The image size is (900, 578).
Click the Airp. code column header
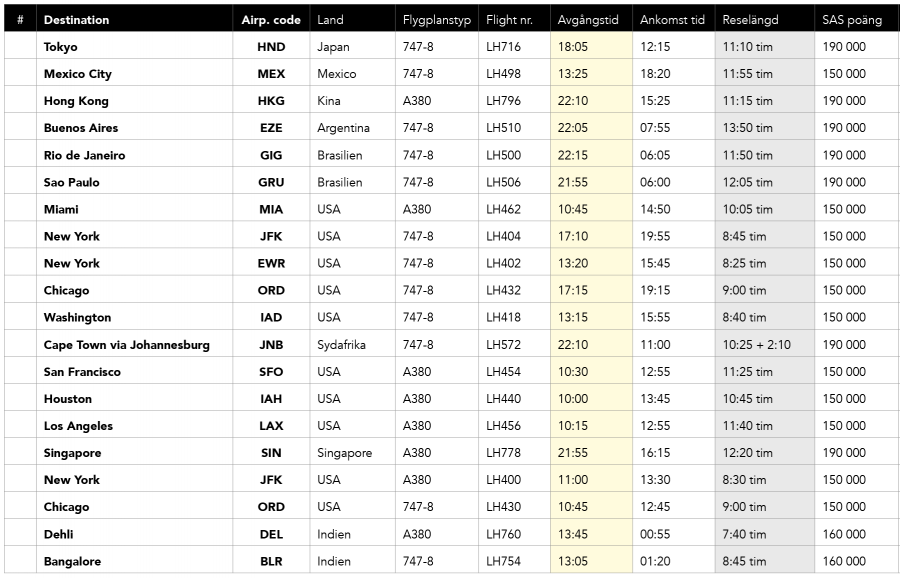[270, 20]
